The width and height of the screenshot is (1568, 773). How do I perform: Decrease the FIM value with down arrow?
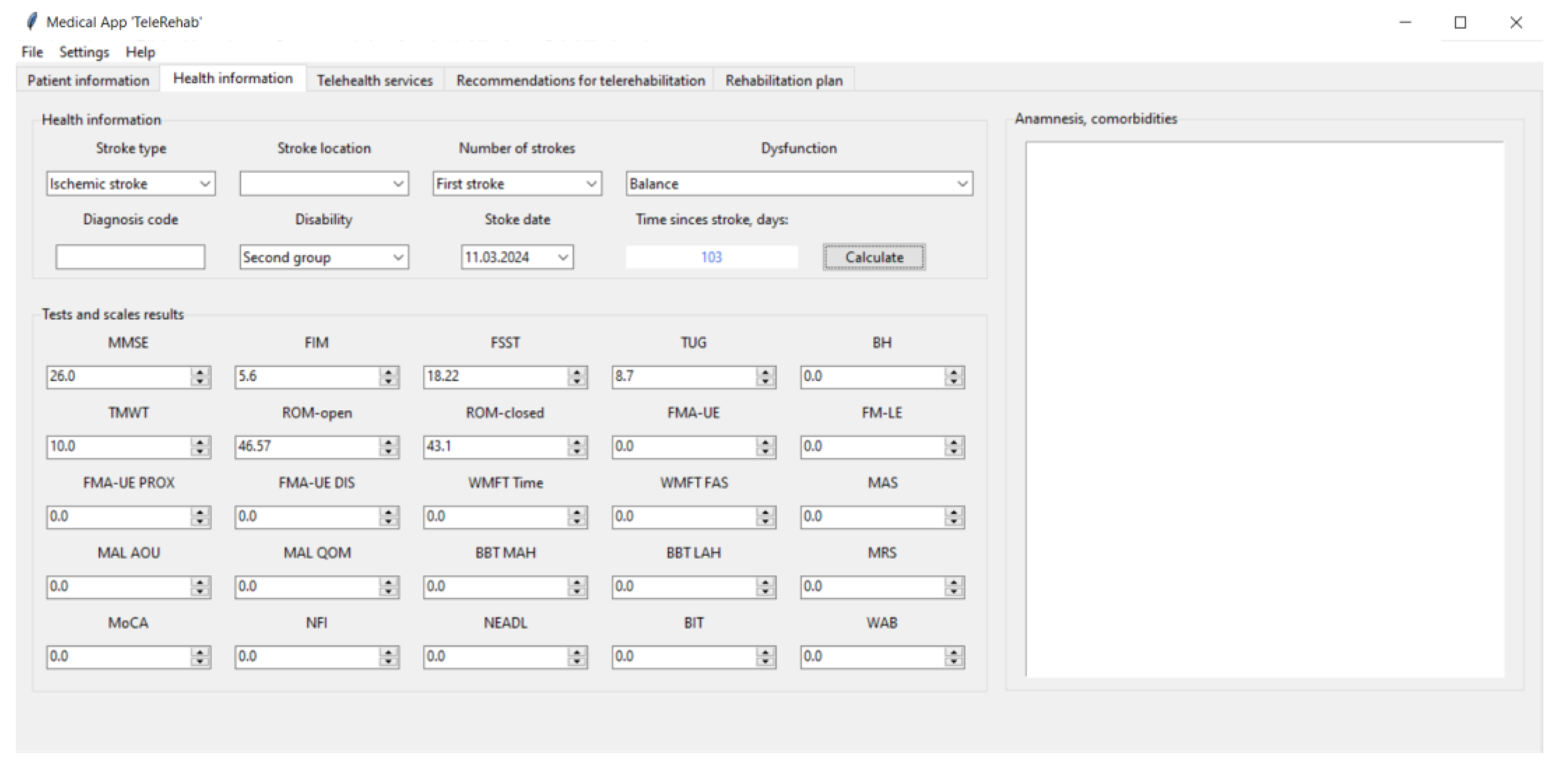pos(388,382)
